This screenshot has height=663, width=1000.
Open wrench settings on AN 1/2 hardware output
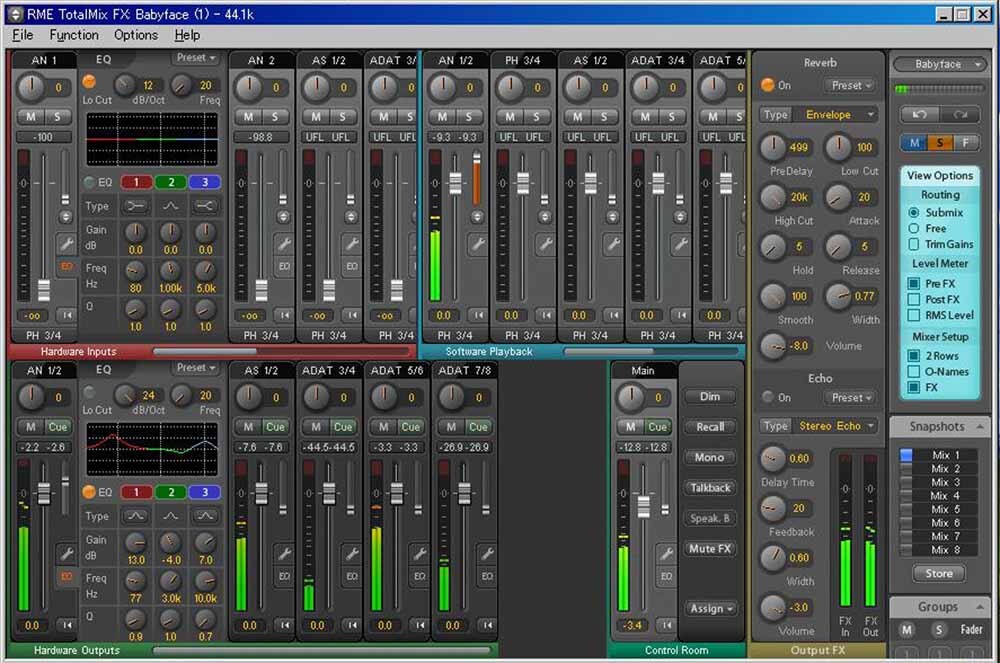tap(66, 553)
